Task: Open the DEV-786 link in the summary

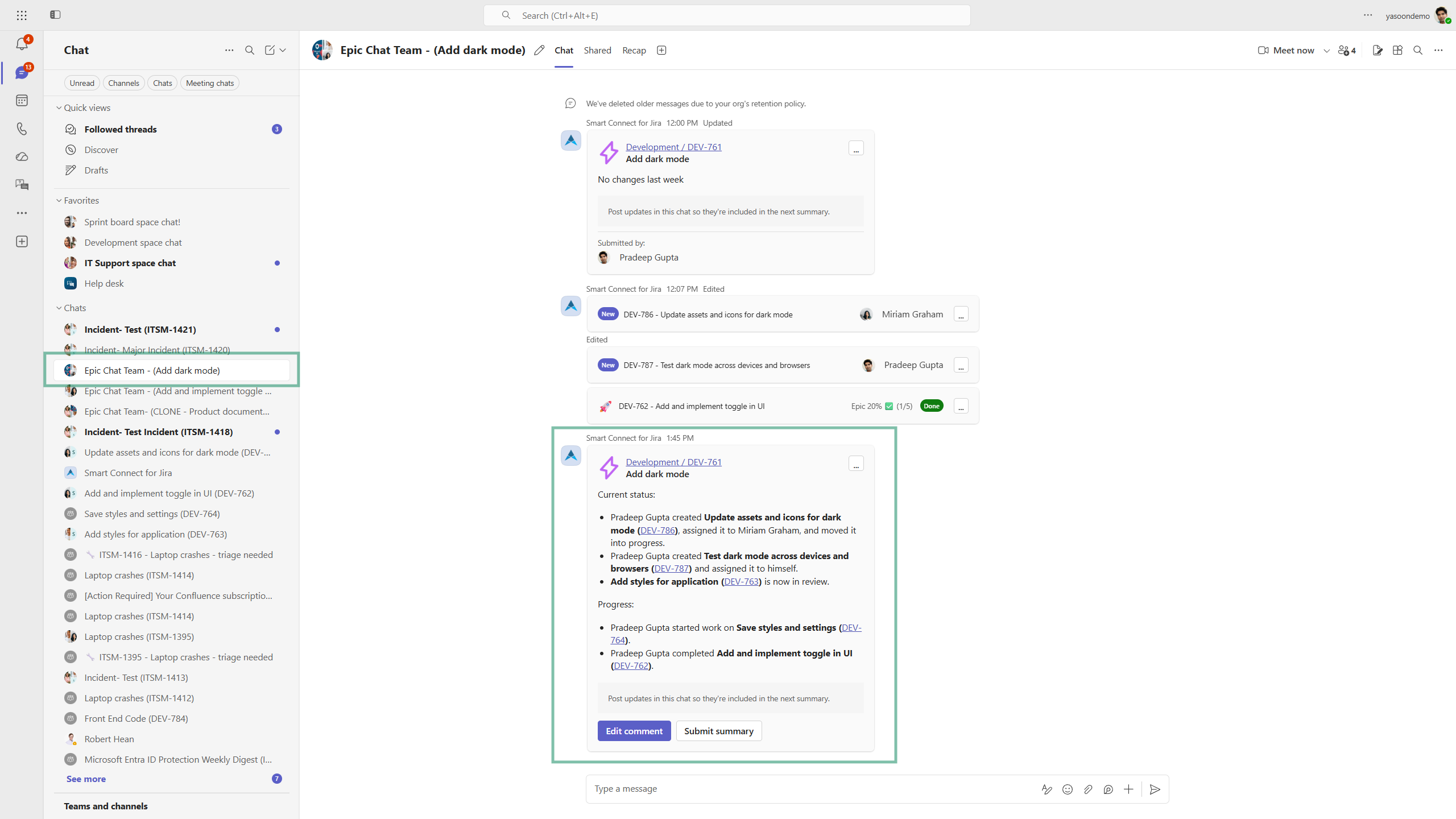Action: coord(657,530)
